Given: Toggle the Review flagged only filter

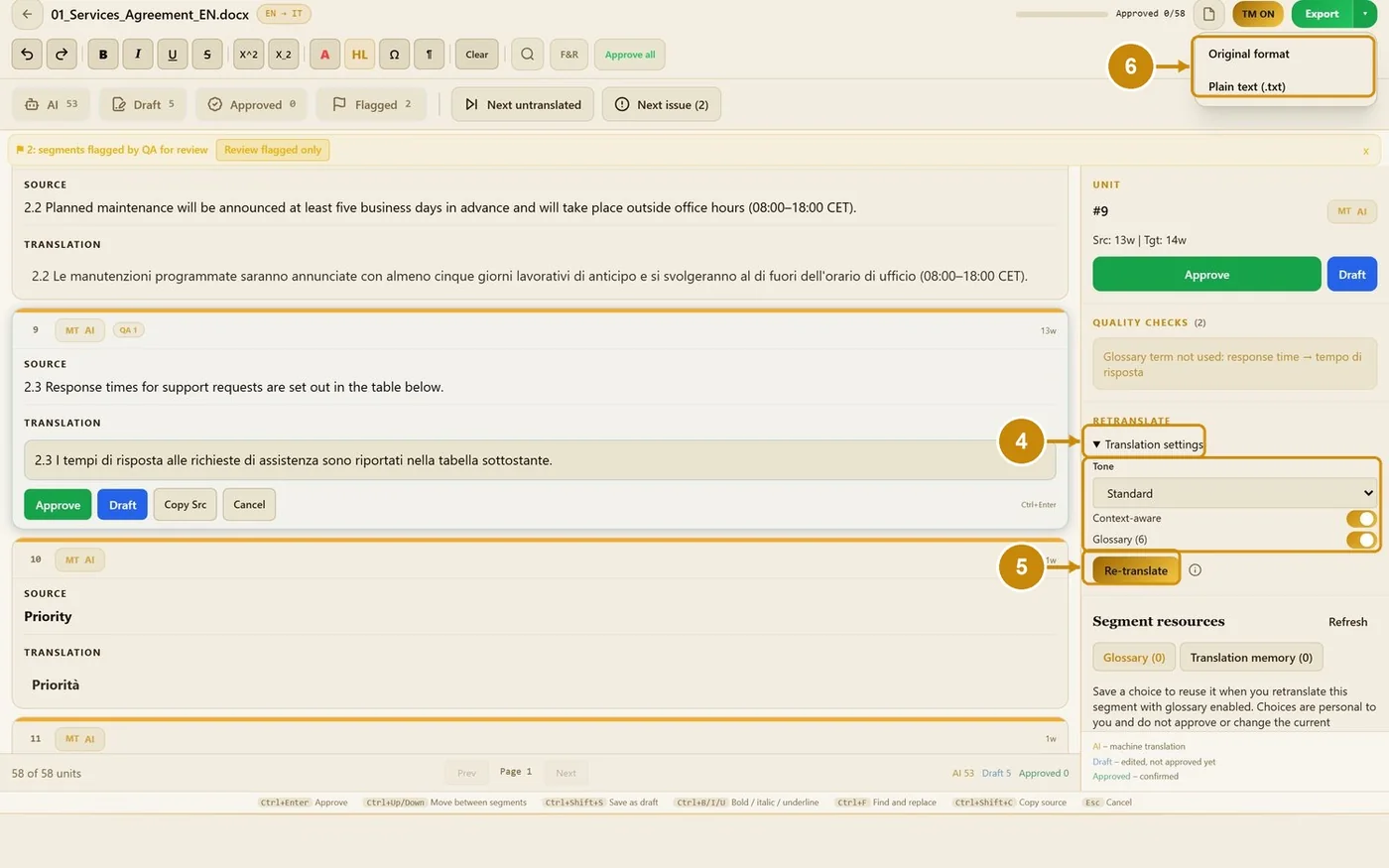Looking at the screenshot, I should click(x=273, y=150).
